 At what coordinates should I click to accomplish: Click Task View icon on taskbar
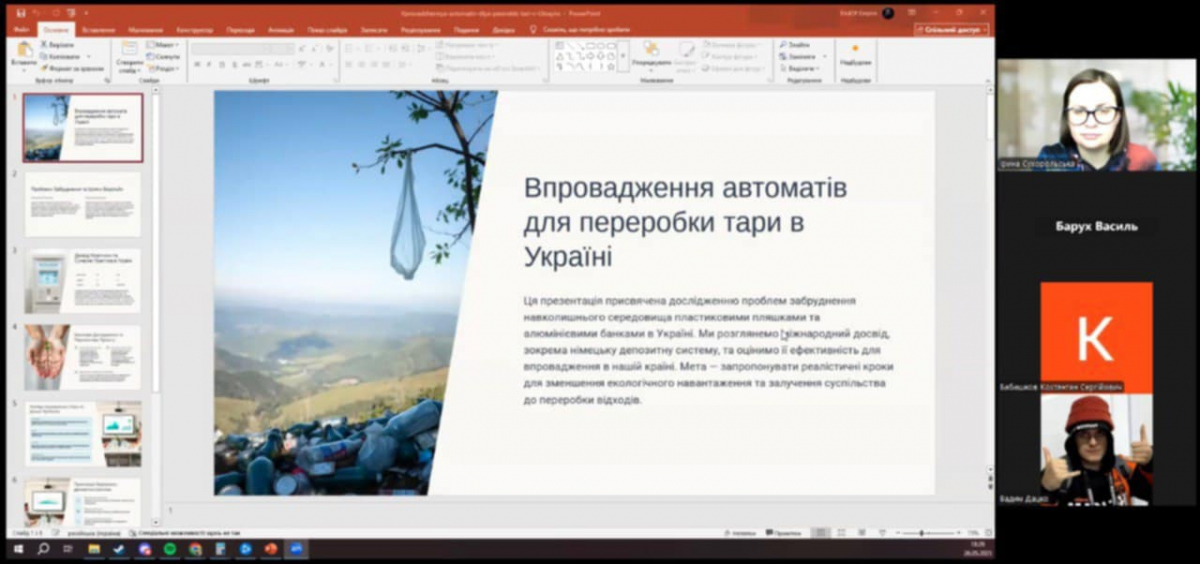68,549
